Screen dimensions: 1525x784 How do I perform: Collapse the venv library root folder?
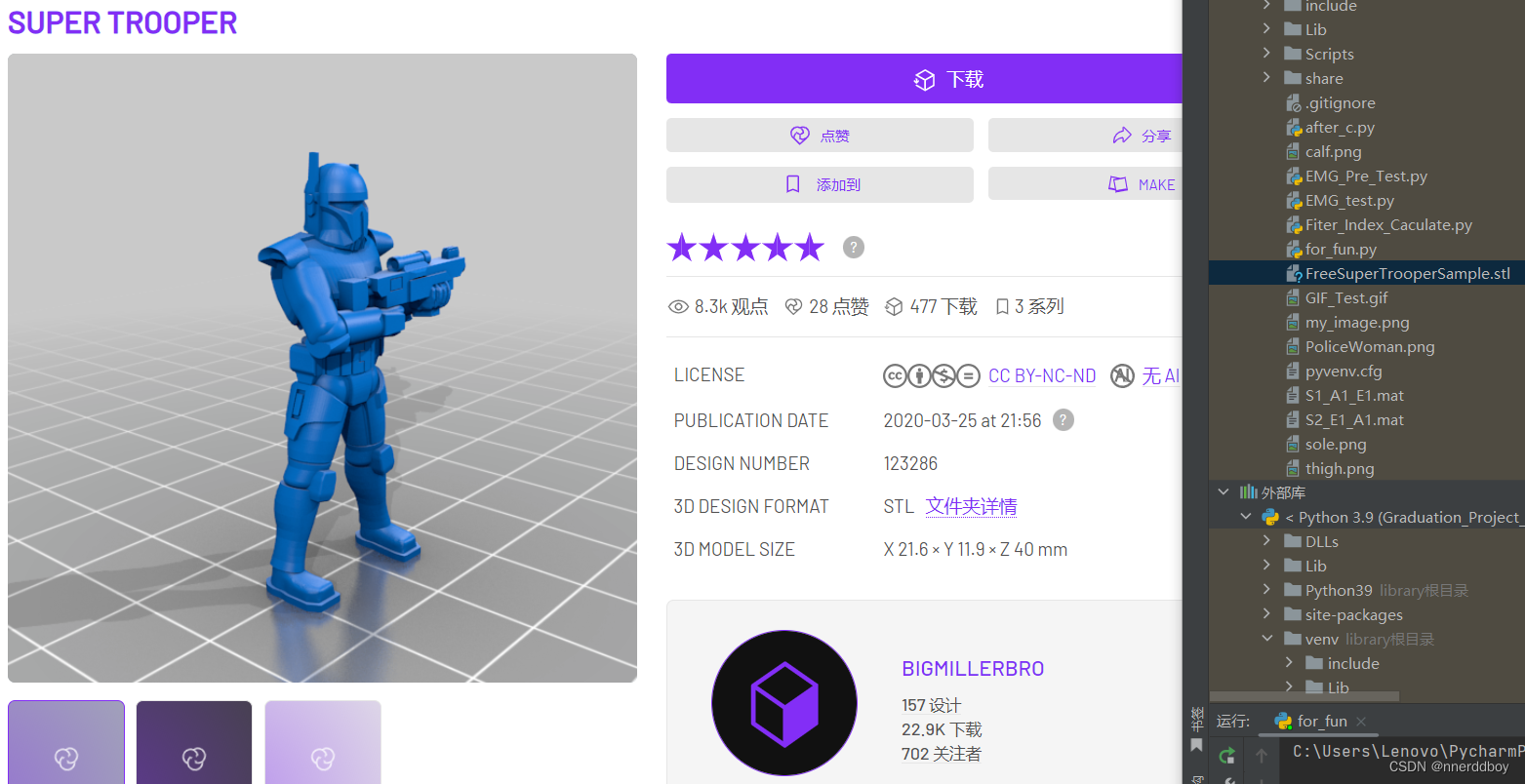tap(1266, 639)
